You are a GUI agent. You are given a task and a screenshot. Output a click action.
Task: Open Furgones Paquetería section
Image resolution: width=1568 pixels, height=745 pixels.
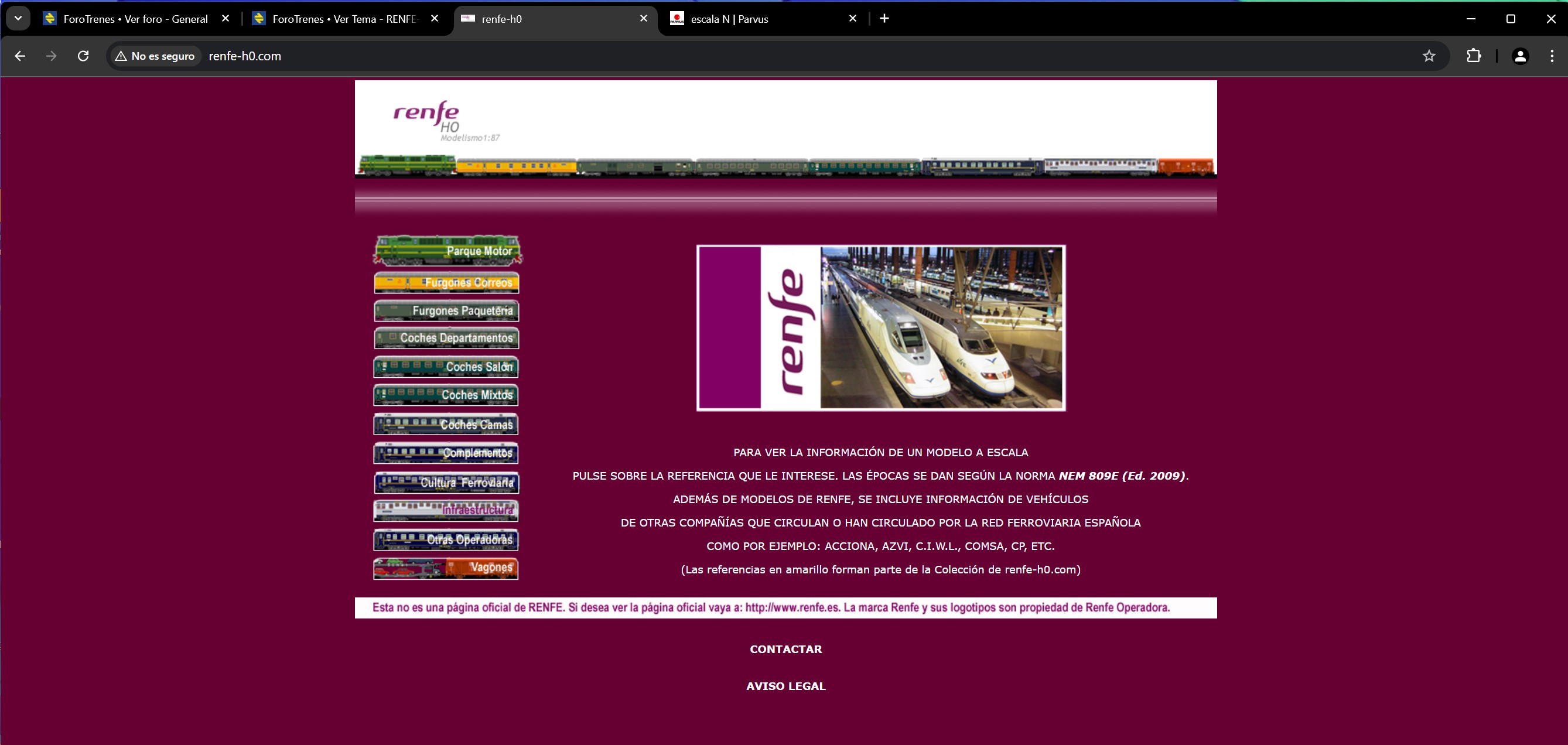446,310
